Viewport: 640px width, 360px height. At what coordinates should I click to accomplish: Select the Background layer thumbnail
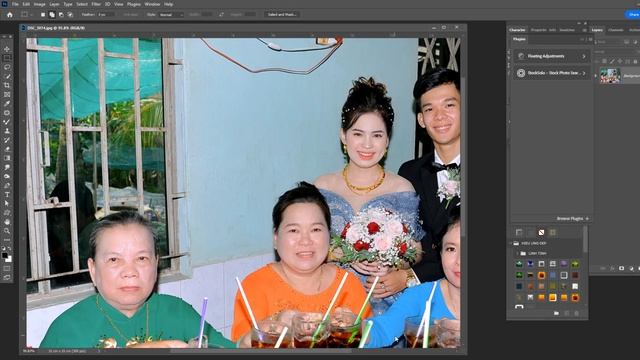tap(610, 76)
